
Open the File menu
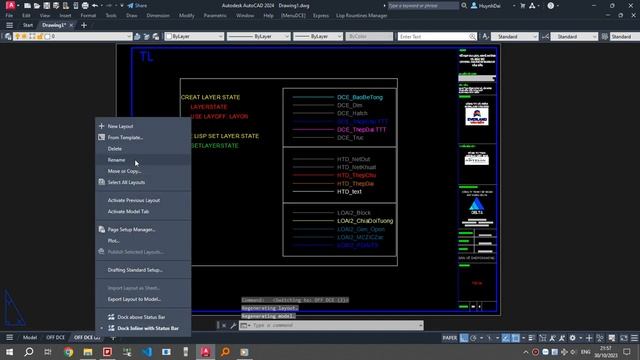click(9, 16)
